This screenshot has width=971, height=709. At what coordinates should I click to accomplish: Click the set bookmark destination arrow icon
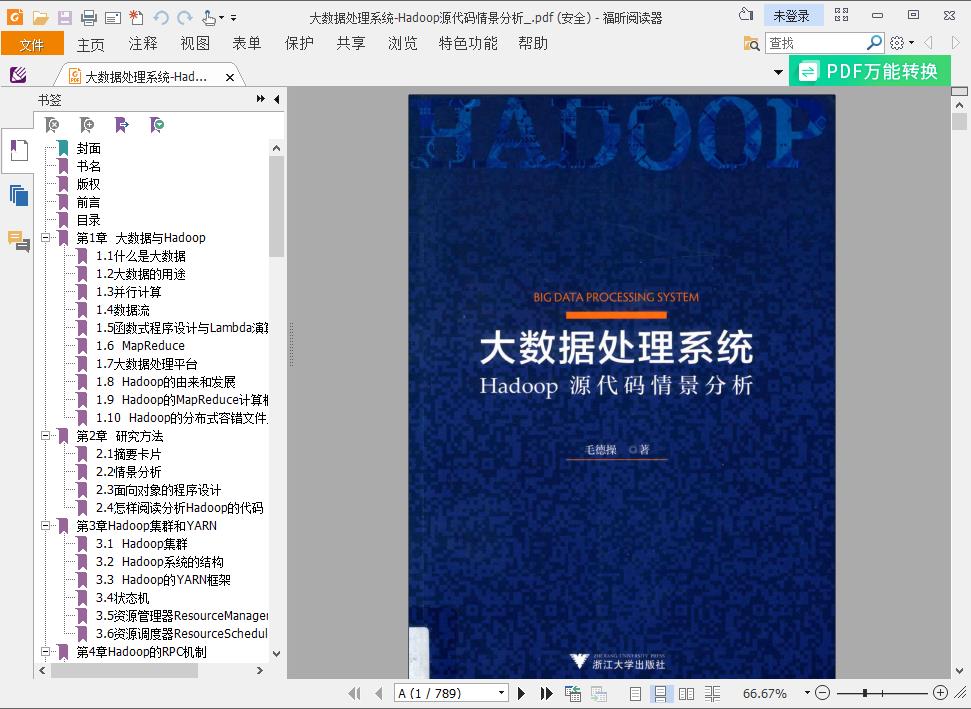[x=122, y=125]
